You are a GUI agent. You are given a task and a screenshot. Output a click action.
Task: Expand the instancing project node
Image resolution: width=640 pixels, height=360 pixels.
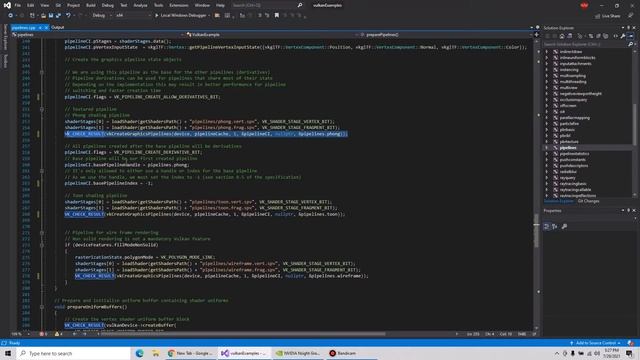click(x=547, y=70)
